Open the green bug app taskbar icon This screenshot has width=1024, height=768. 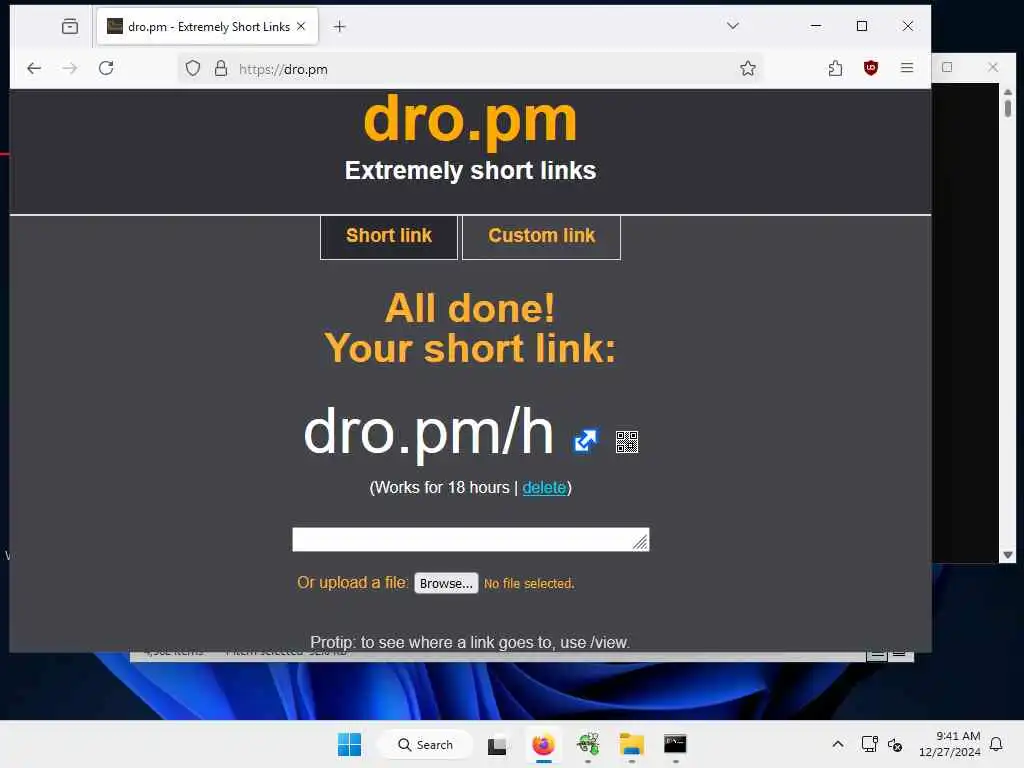pos(588,744)
